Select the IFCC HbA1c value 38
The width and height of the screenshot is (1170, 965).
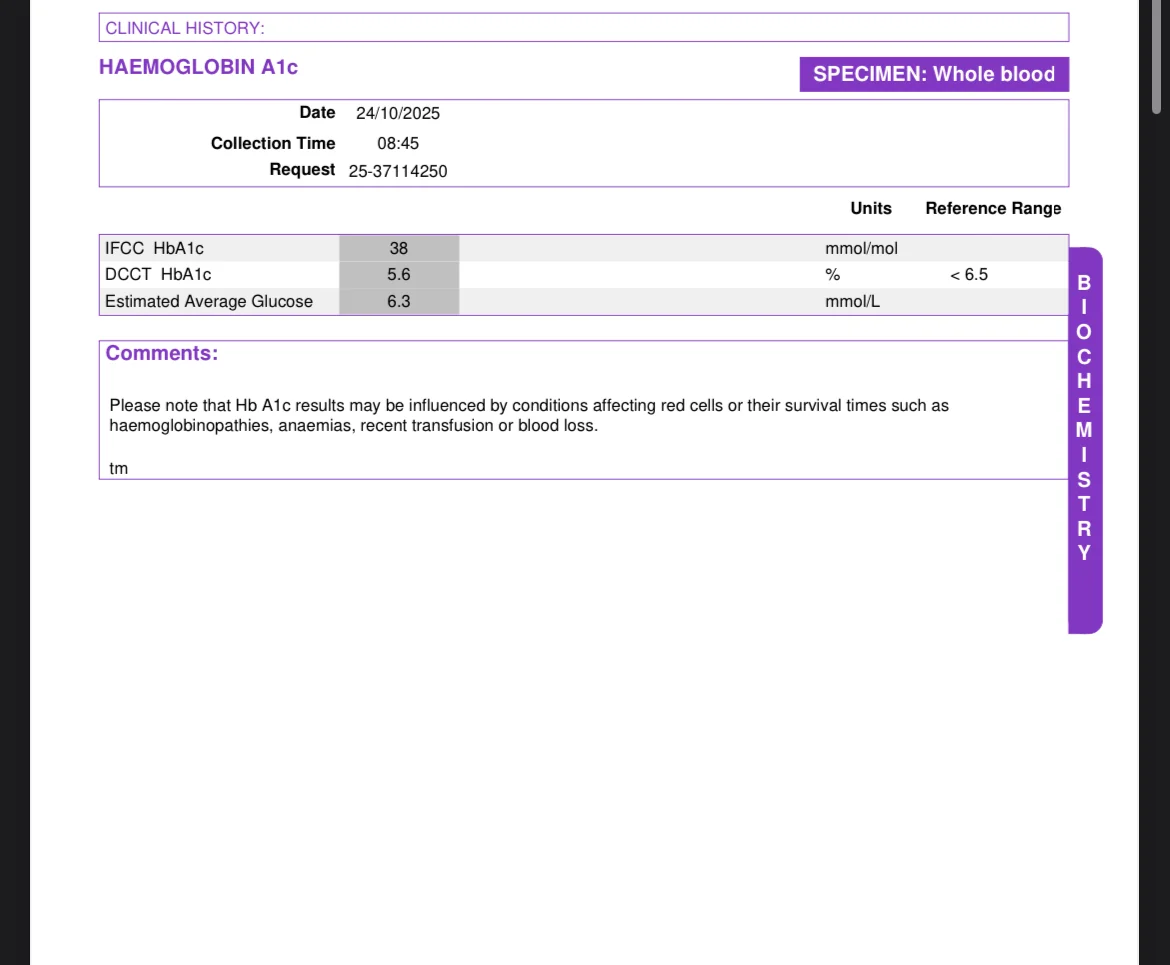[x=398, y=249]
